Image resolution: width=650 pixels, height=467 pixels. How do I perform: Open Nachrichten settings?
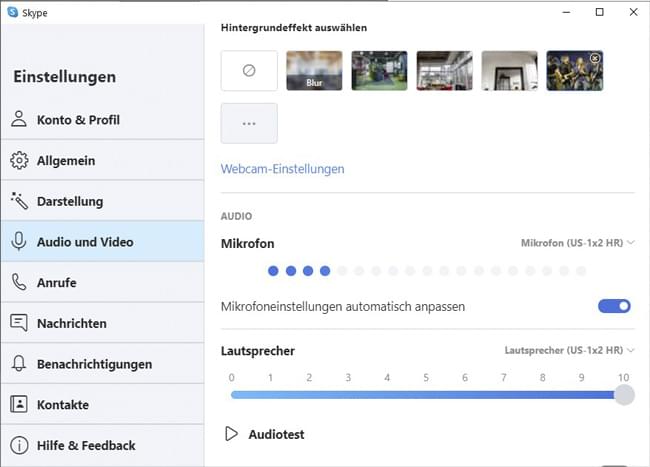pos(102,323)
